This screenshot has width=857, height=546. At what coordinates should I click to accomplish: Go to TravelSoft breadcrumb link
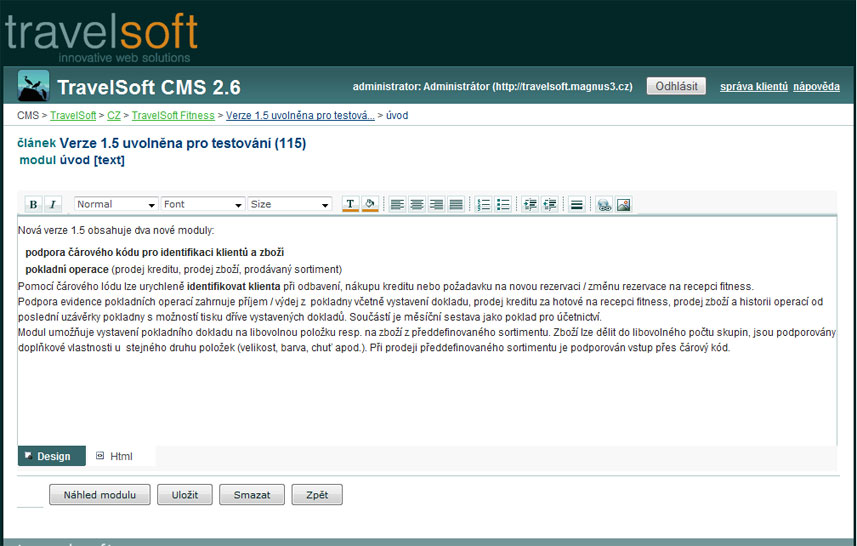73,115
